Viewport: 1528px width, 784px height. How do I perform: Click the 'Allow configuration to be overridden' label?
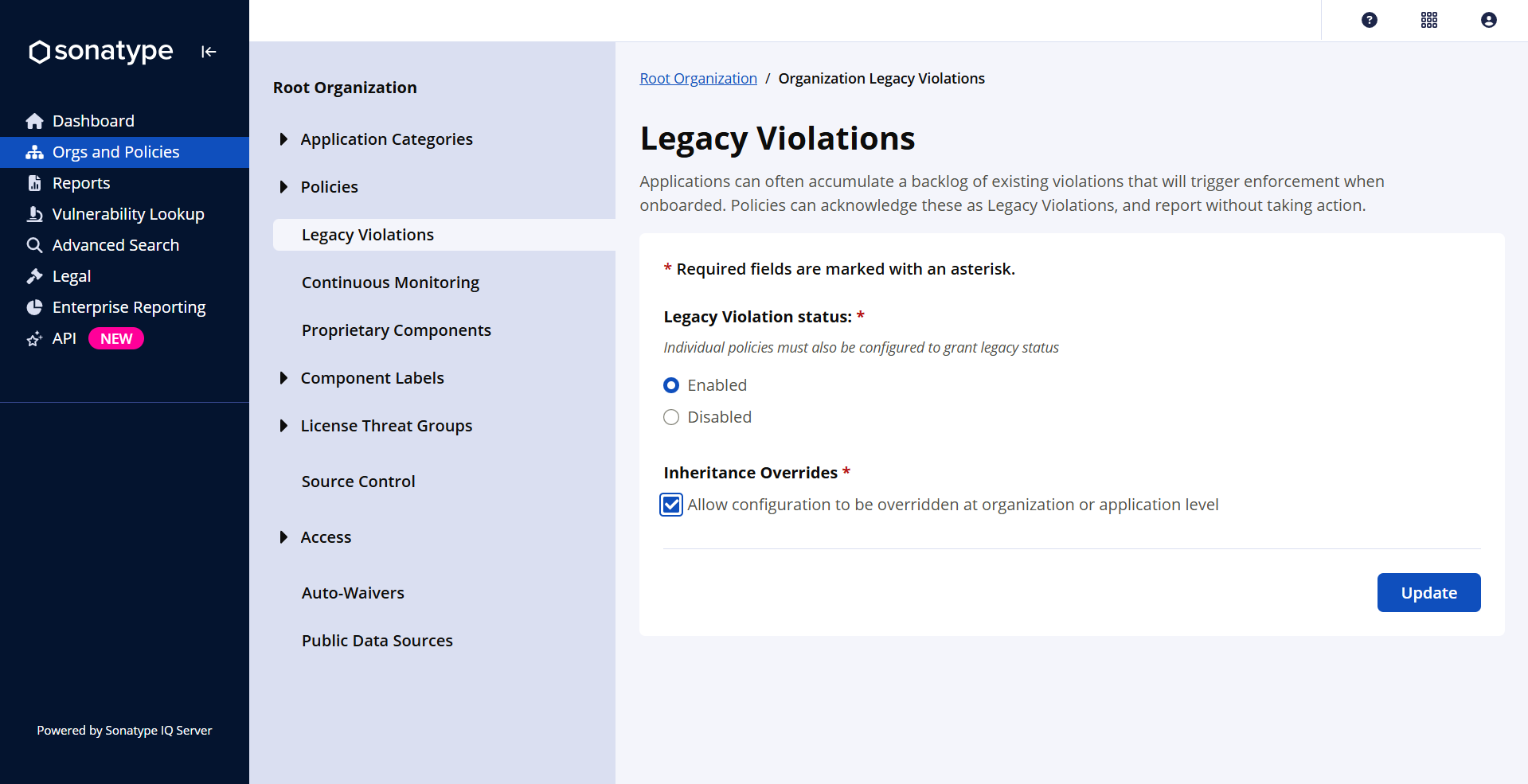pyautogui.click(x=953, y=505)
